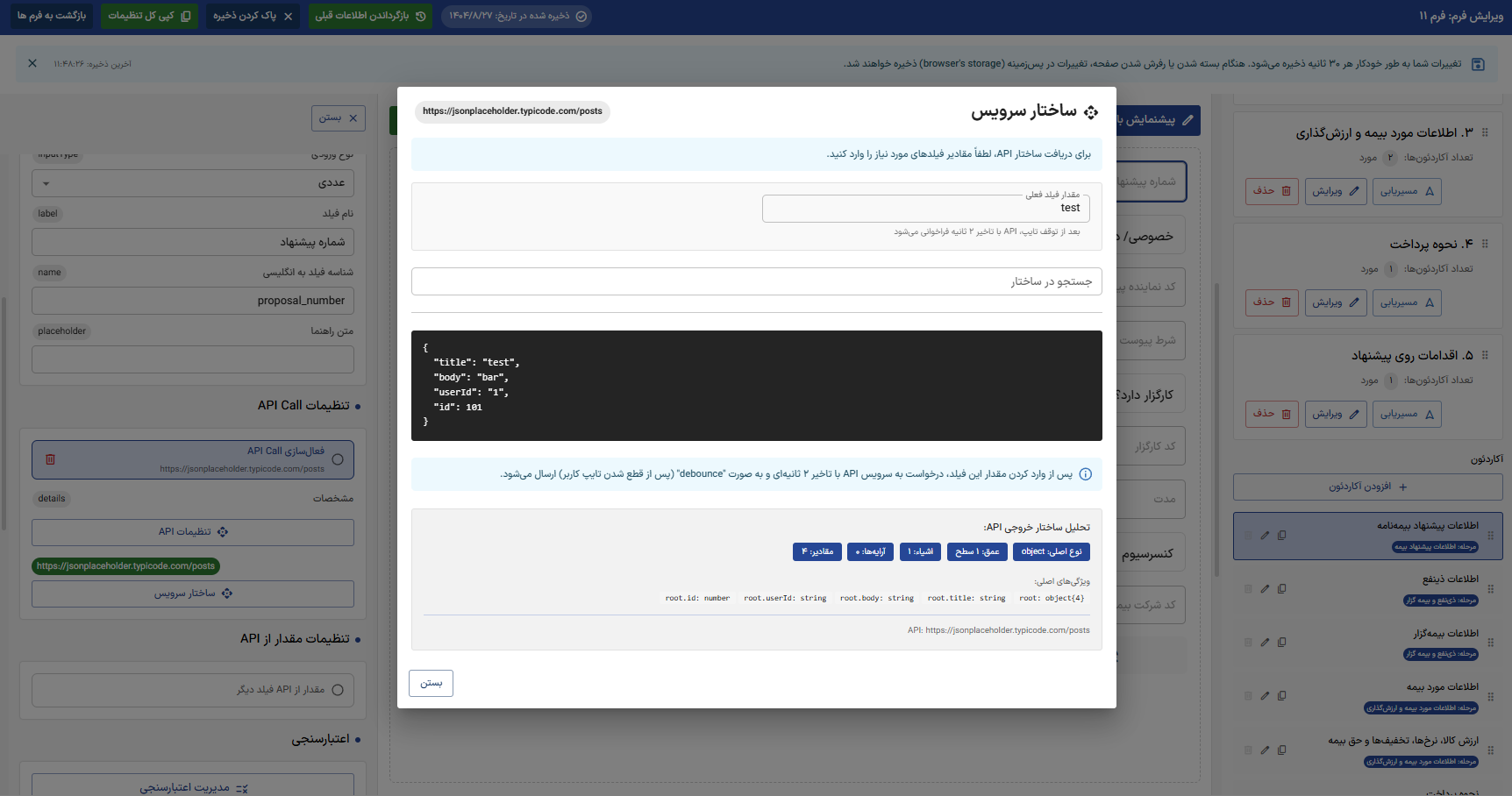Grab the drag handle of section ۵. اقدامات روی پیشنهاد
This screenshot has width=1512, height=796.
click(x=1487, y=355)
